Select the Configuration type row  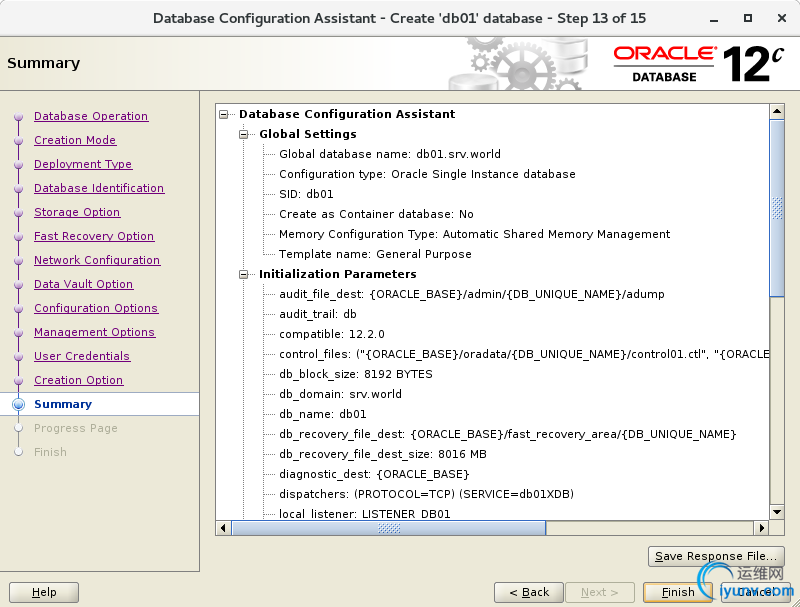[427, 174]
